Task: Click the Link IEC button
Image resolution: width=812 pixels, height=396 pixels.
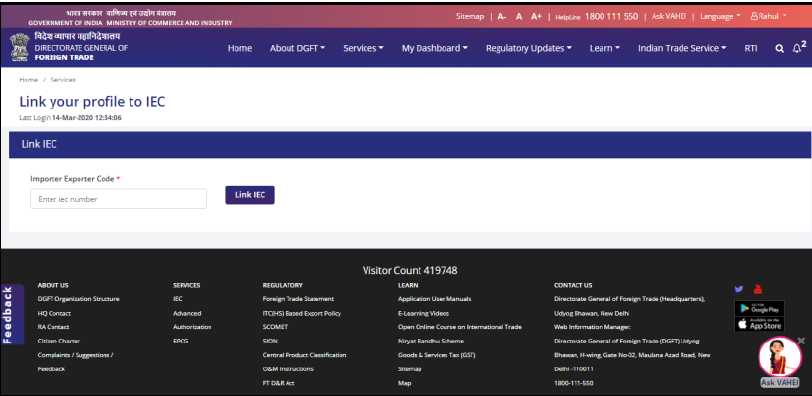Action: click(250, 195)
